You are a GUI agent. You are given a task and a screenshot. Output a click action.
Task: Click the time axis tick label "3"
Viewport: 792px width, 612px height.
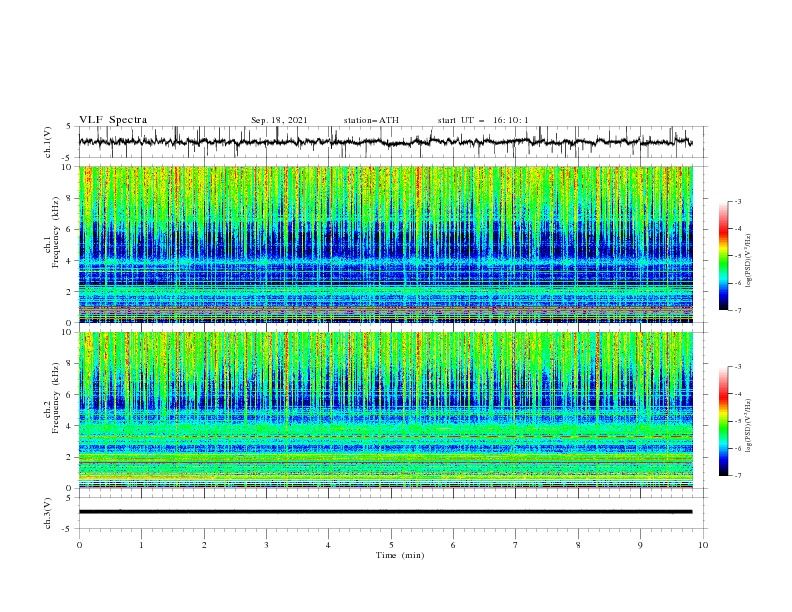[x=267, y=545]
